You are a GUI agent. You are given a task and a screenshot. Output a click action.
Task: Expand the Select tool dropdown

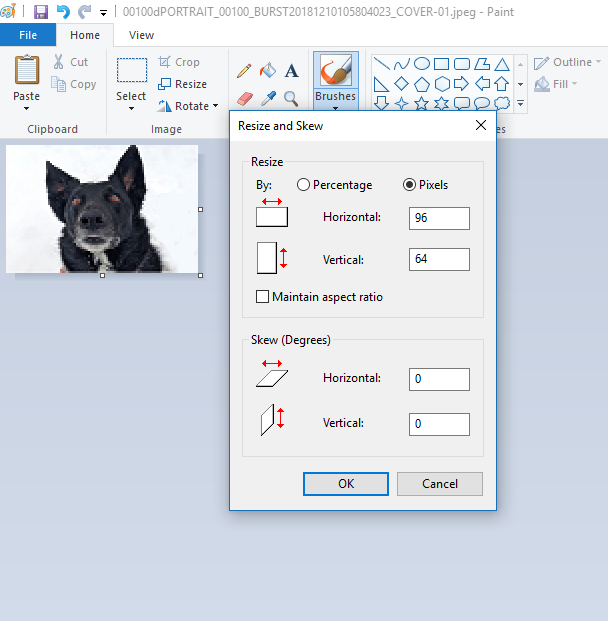131,108
